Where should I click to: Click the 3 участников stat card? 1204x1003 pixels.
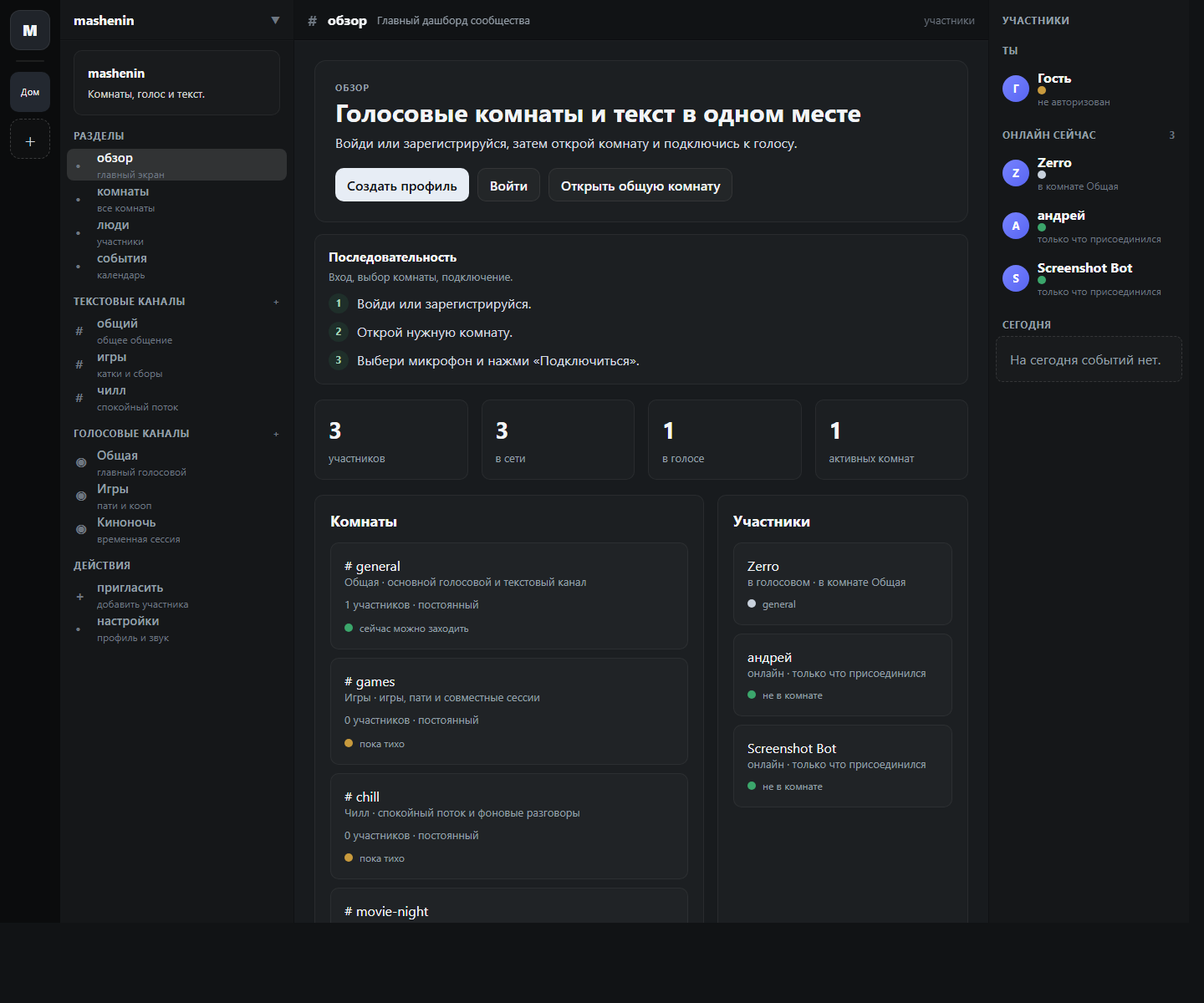point(391,440)
